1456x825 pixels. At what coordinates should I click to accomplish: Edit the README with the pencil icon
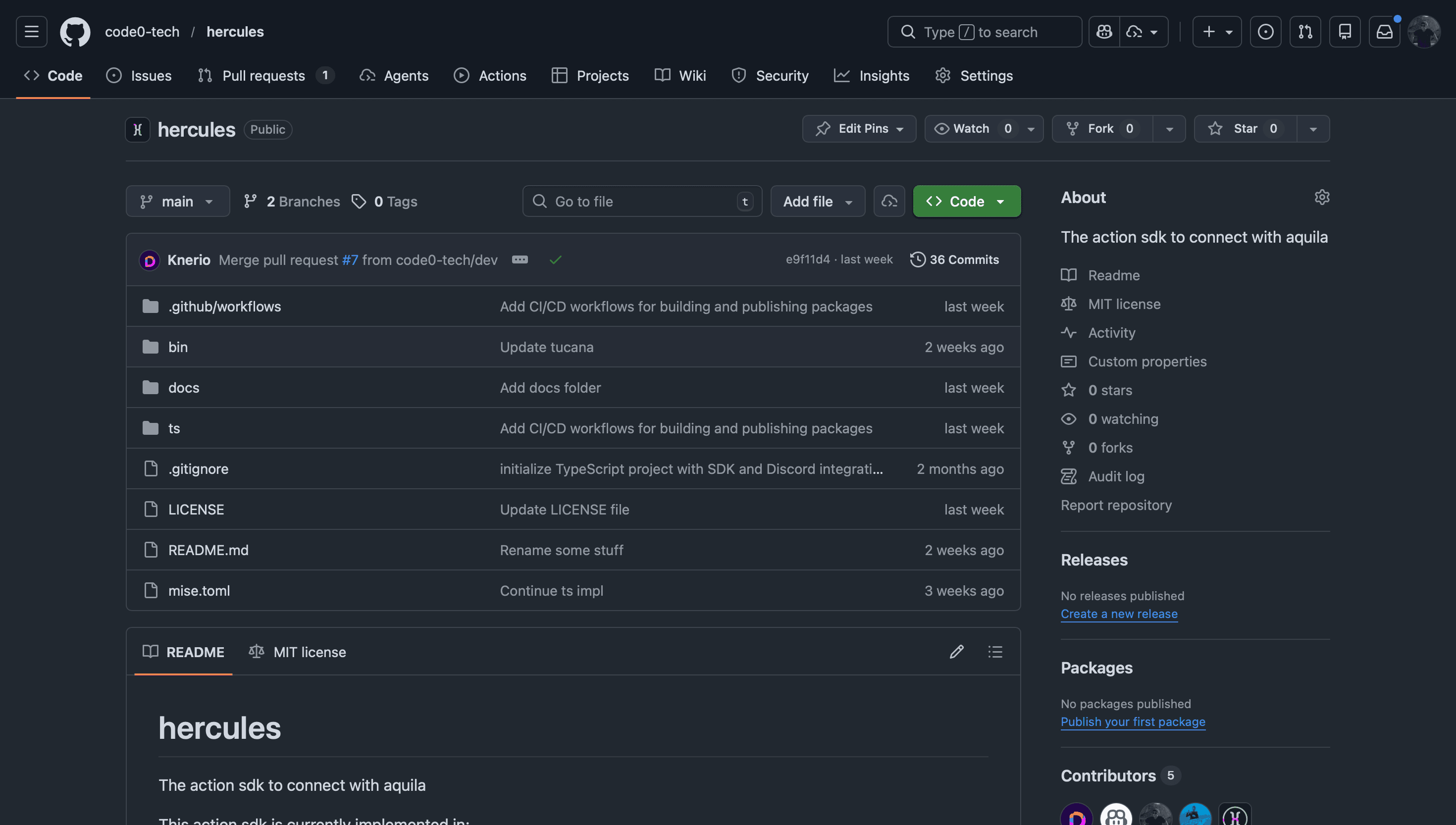(x=956, y=652)
